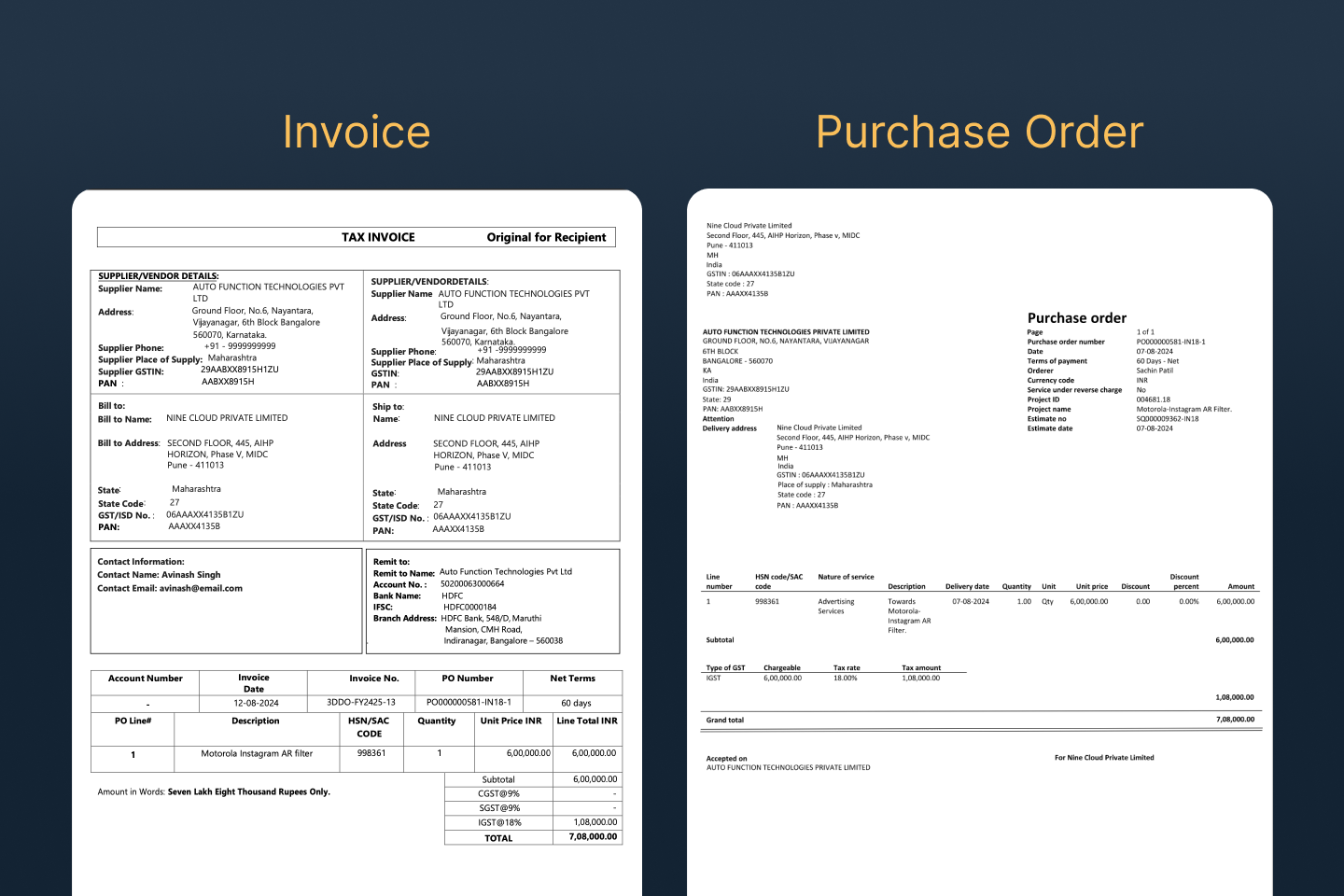1344x896 pixels.
Task: Click discount percent value 0.00%
Action: 1189,602
